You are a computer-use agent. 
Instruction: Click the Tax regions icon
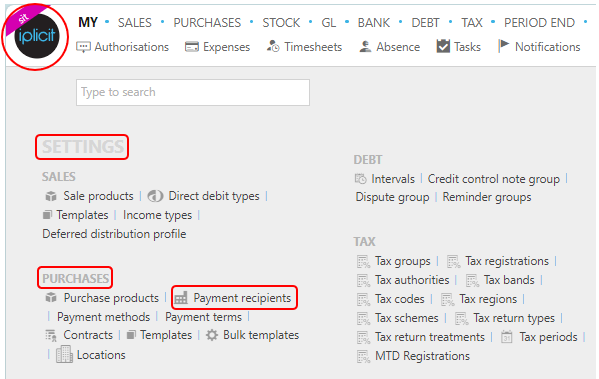click(x=447, y=300)
